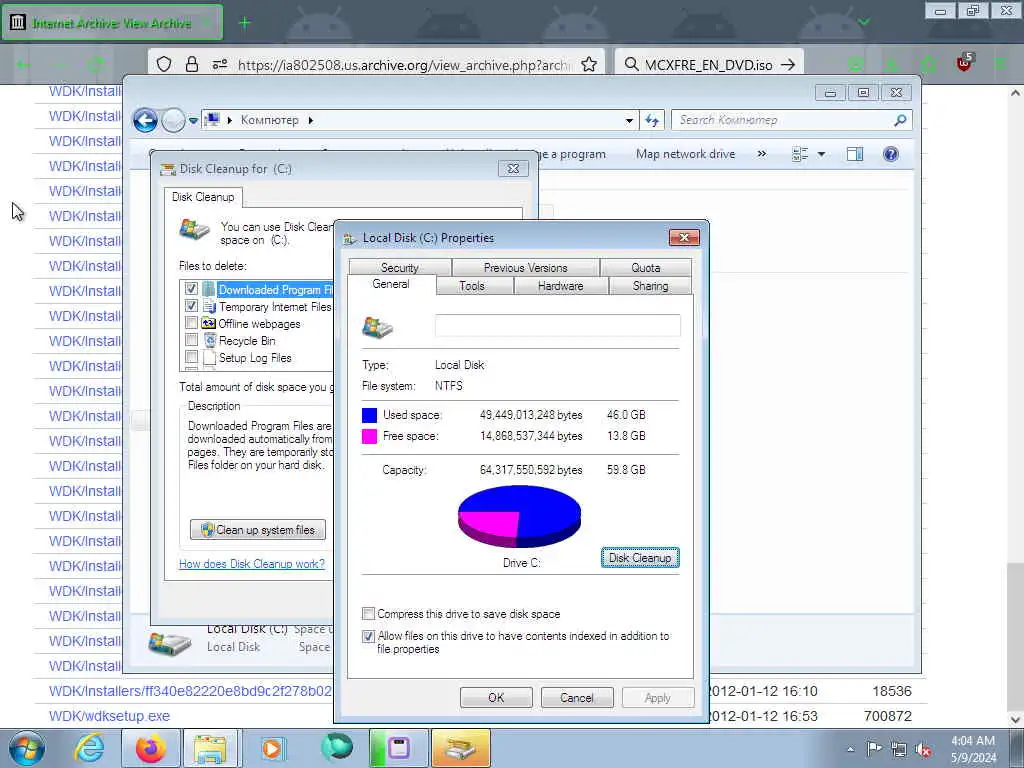Viewport: 1024px width, 768px height.
Task: Open How does Disk Cleanup work link
Action: (251, 564)
